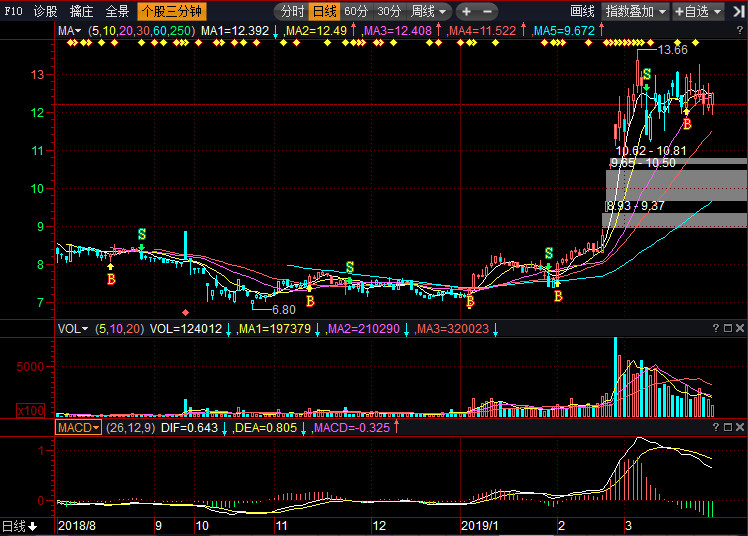Click the red diamond marker below the October candles
Image resolution: width=748 pixels, height=536 pixels.
click(x=186, y=312)
